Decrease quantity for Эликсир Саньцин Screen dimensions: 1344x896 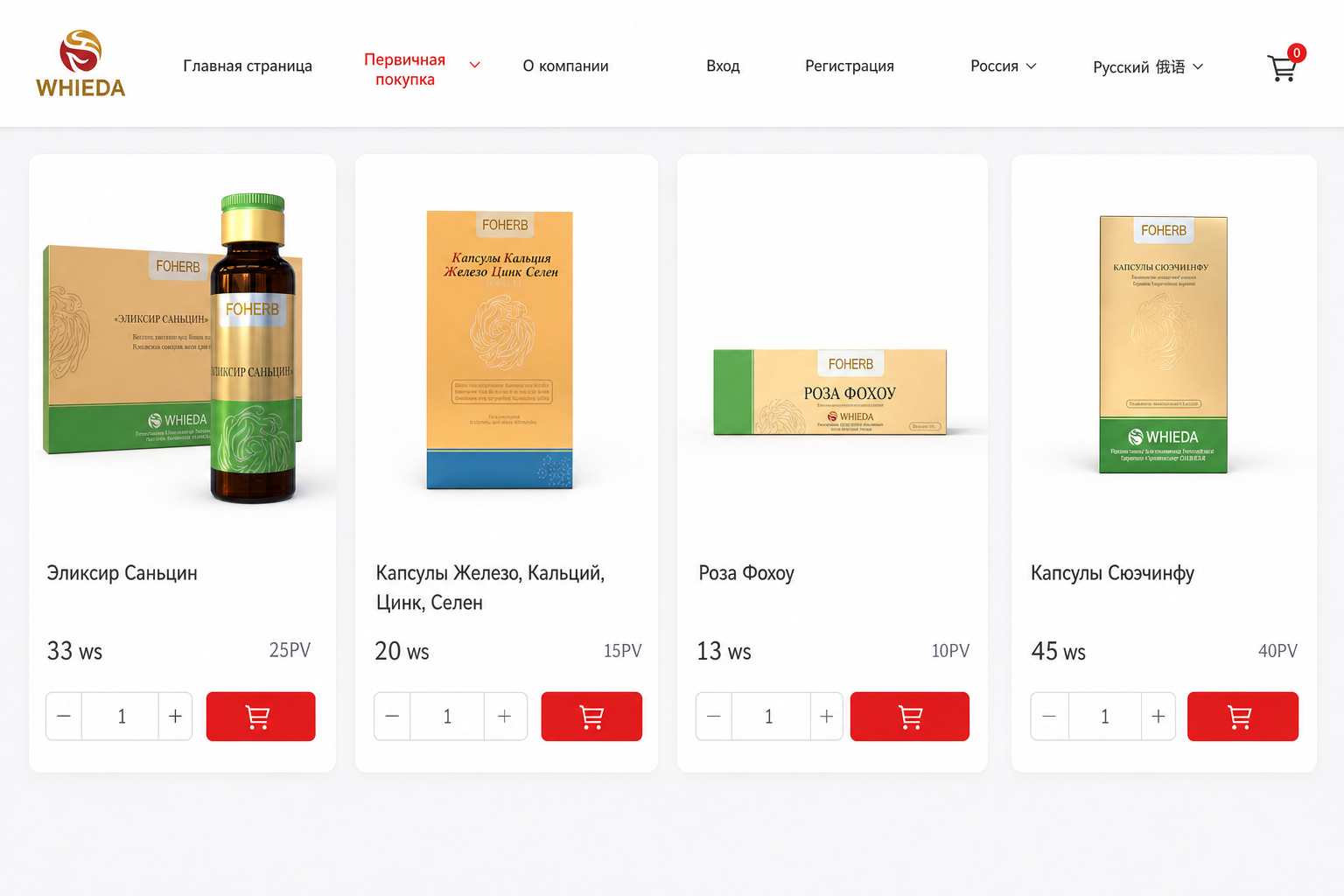click(x=64, y=717)
